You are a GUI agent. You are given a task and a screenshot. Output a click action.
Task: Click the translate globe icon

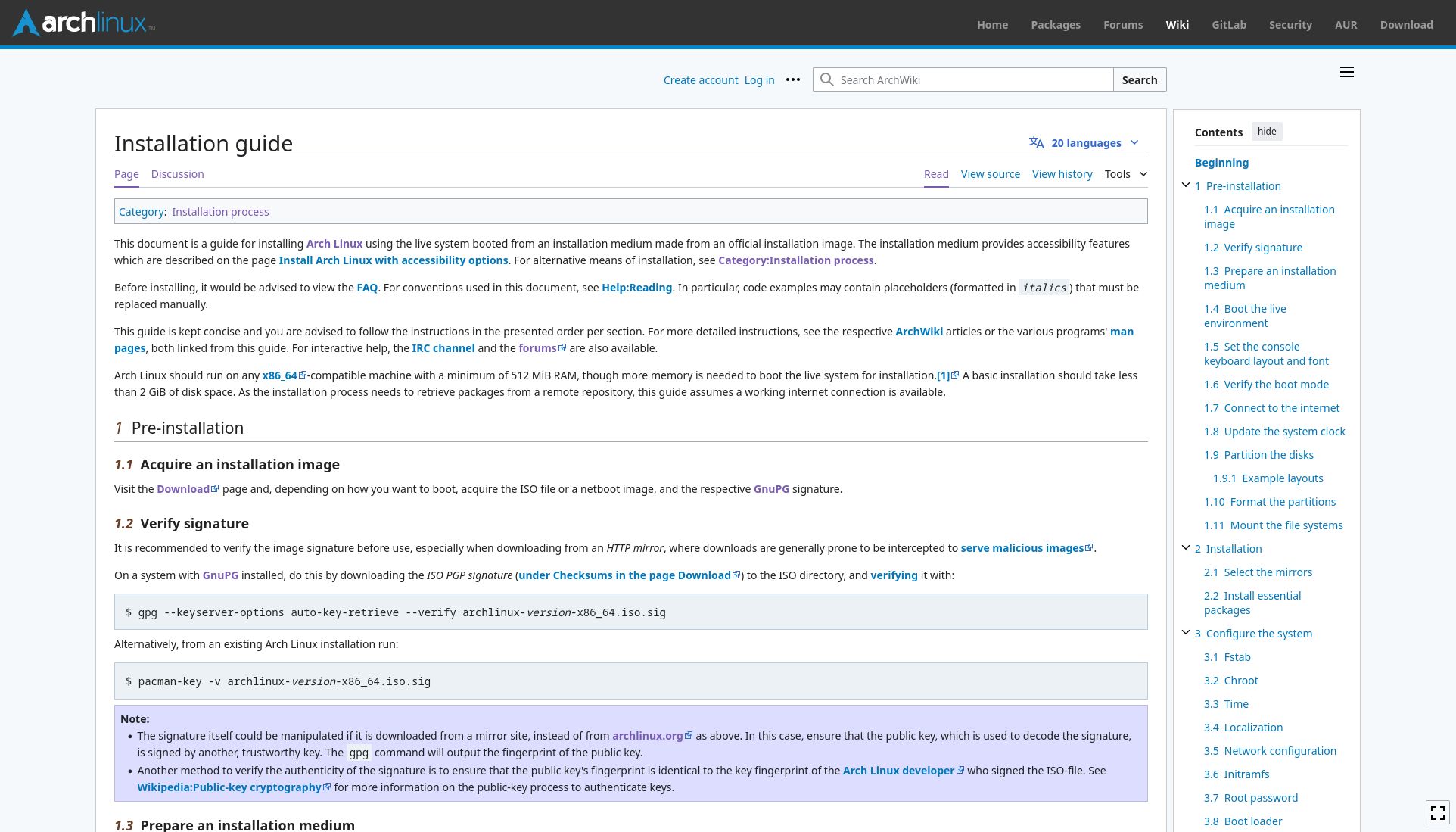[x=1036, y=142]
